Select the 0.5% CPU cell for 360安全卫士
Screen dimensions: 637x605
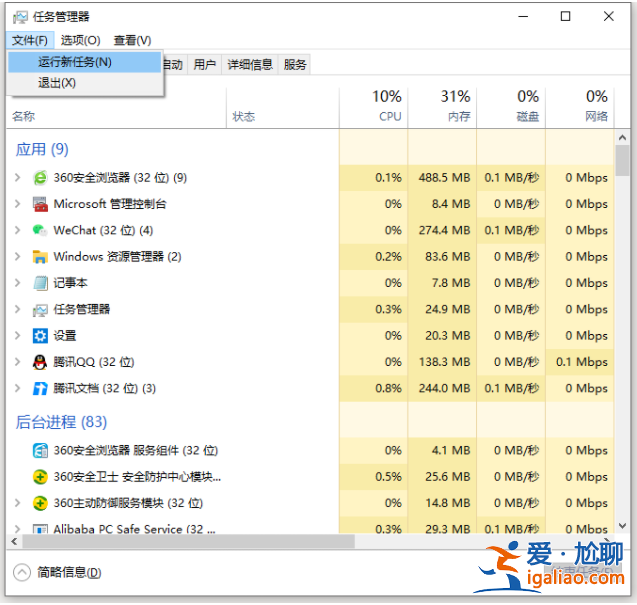tap(373, 477)
